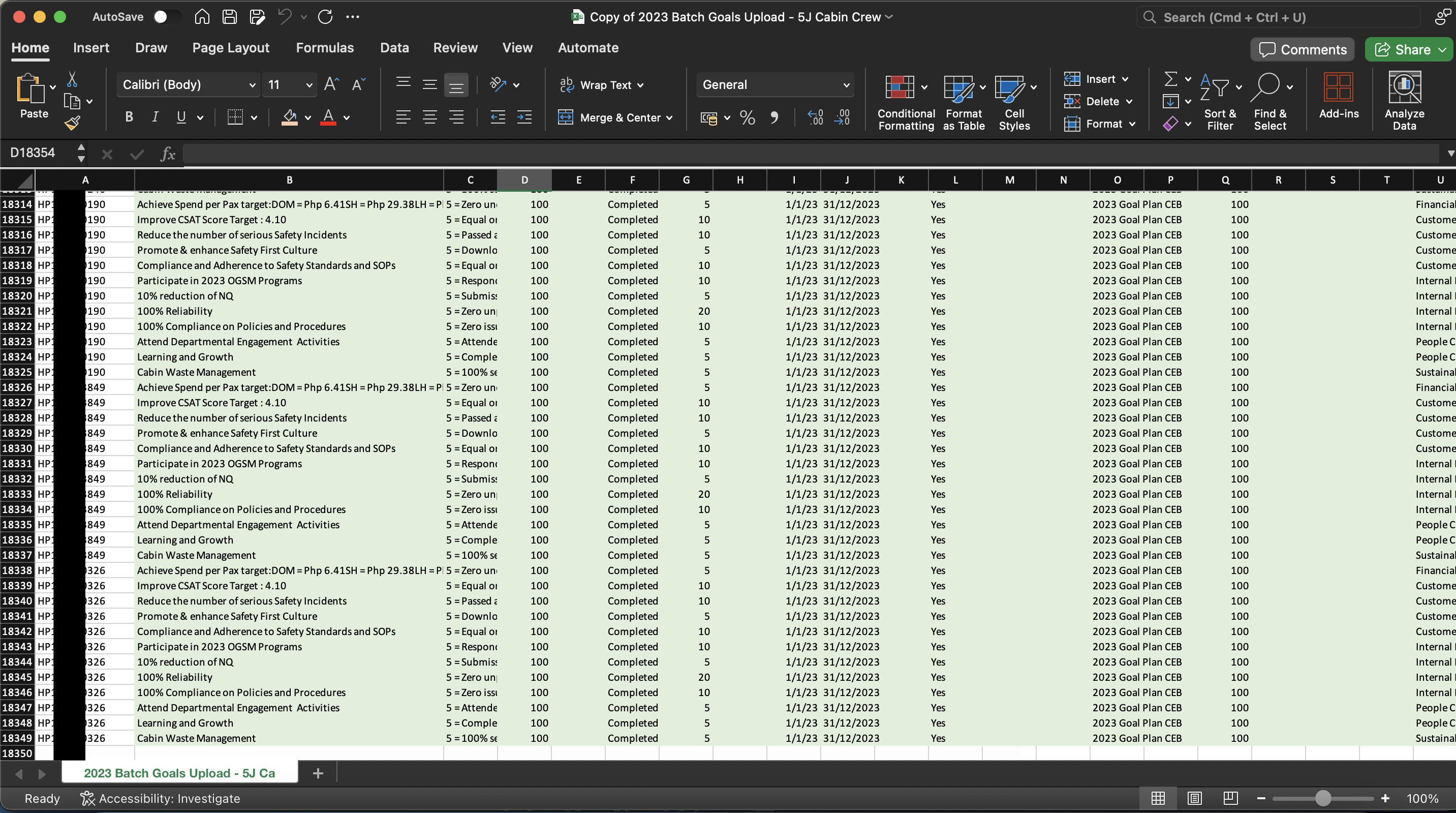Click the Cut scissors icon

tap(72, 79)
